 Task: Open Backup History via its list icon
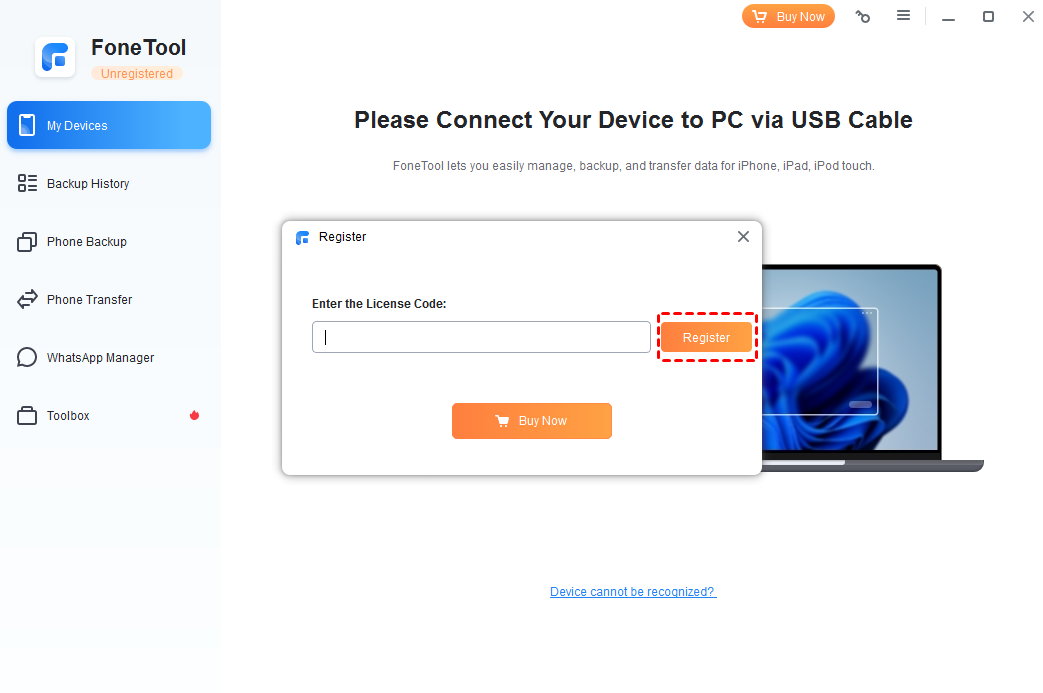27,183
